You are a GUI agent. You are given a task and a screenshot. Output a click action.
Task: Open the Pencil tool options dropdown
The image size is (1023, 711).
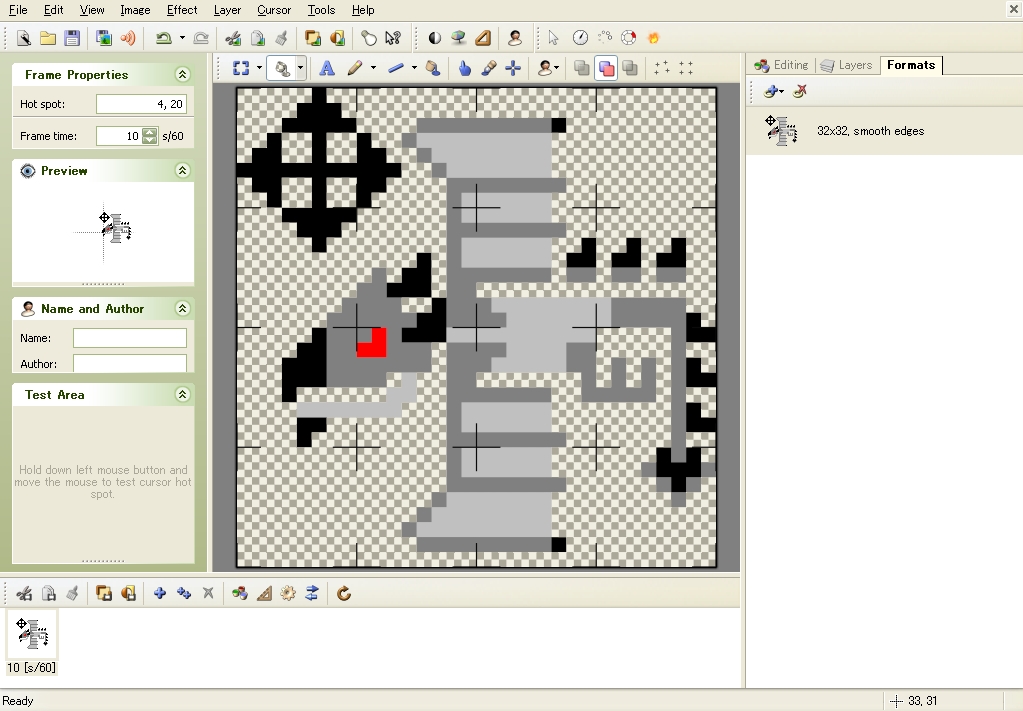tap(373, 68)
